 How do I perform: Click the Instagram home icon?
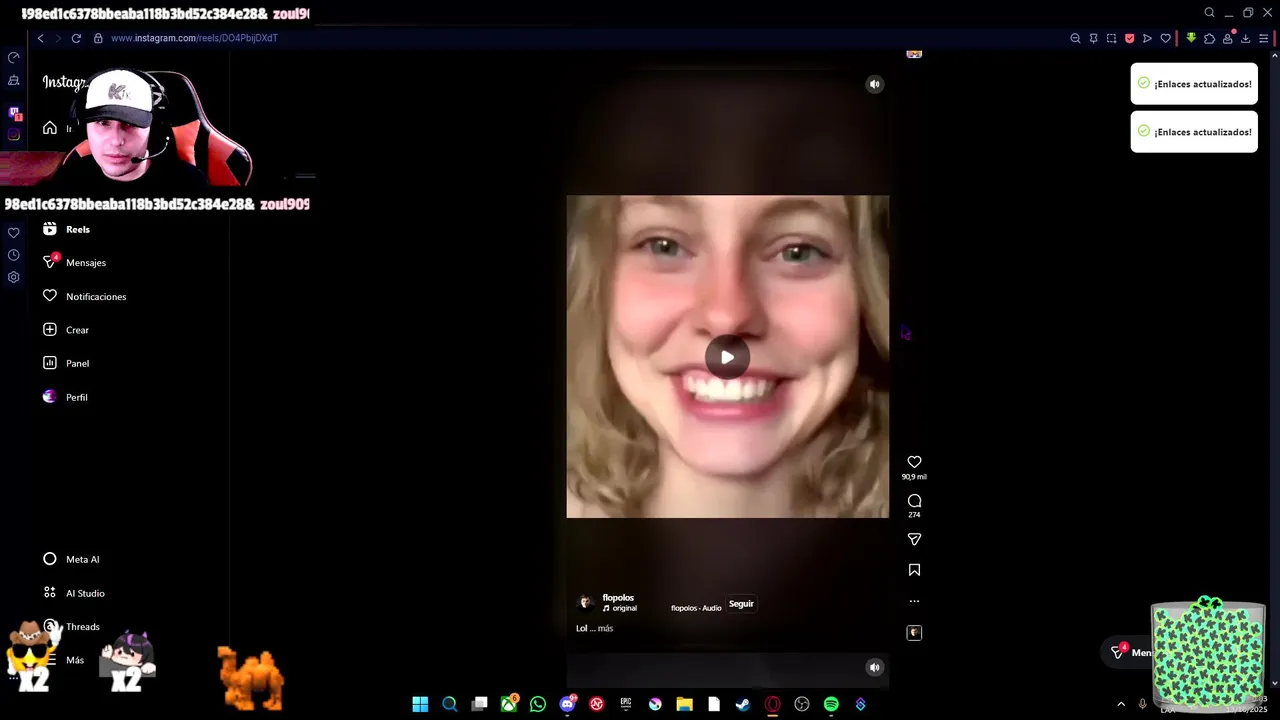[x=50, y=128]
